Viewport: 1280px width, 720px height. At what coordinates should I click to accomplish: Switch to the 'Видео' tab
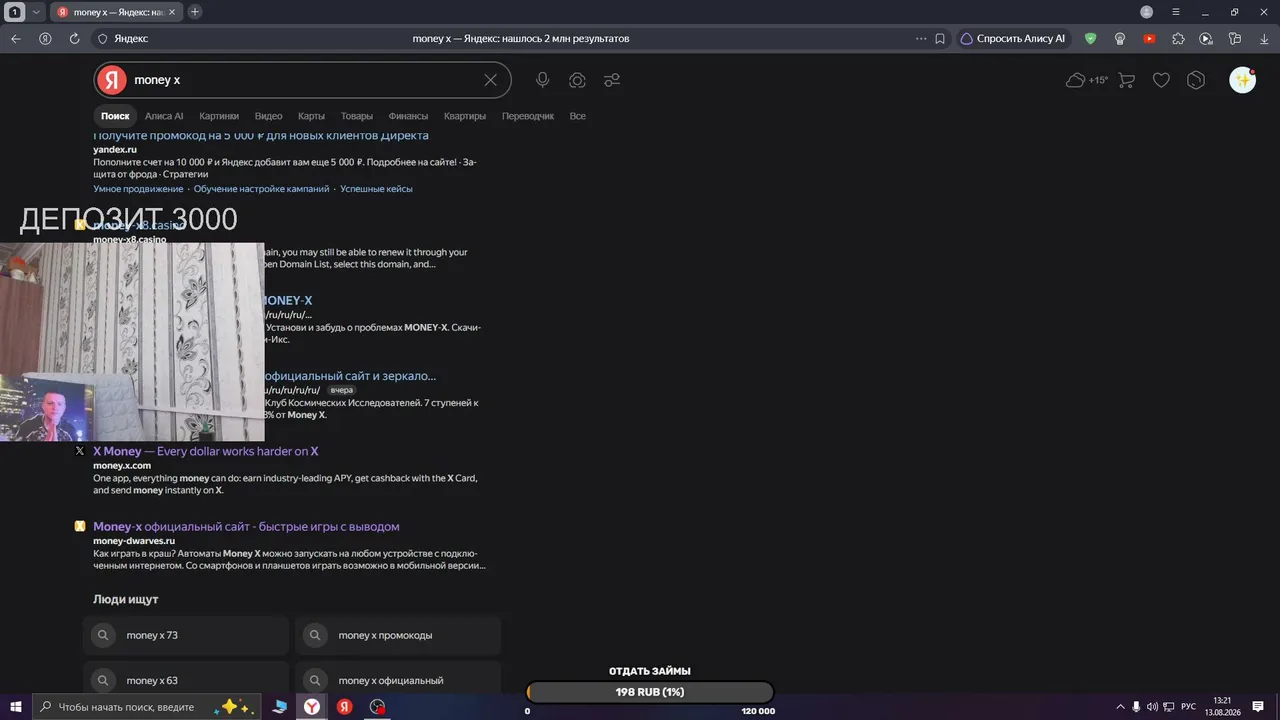point(268,116)
